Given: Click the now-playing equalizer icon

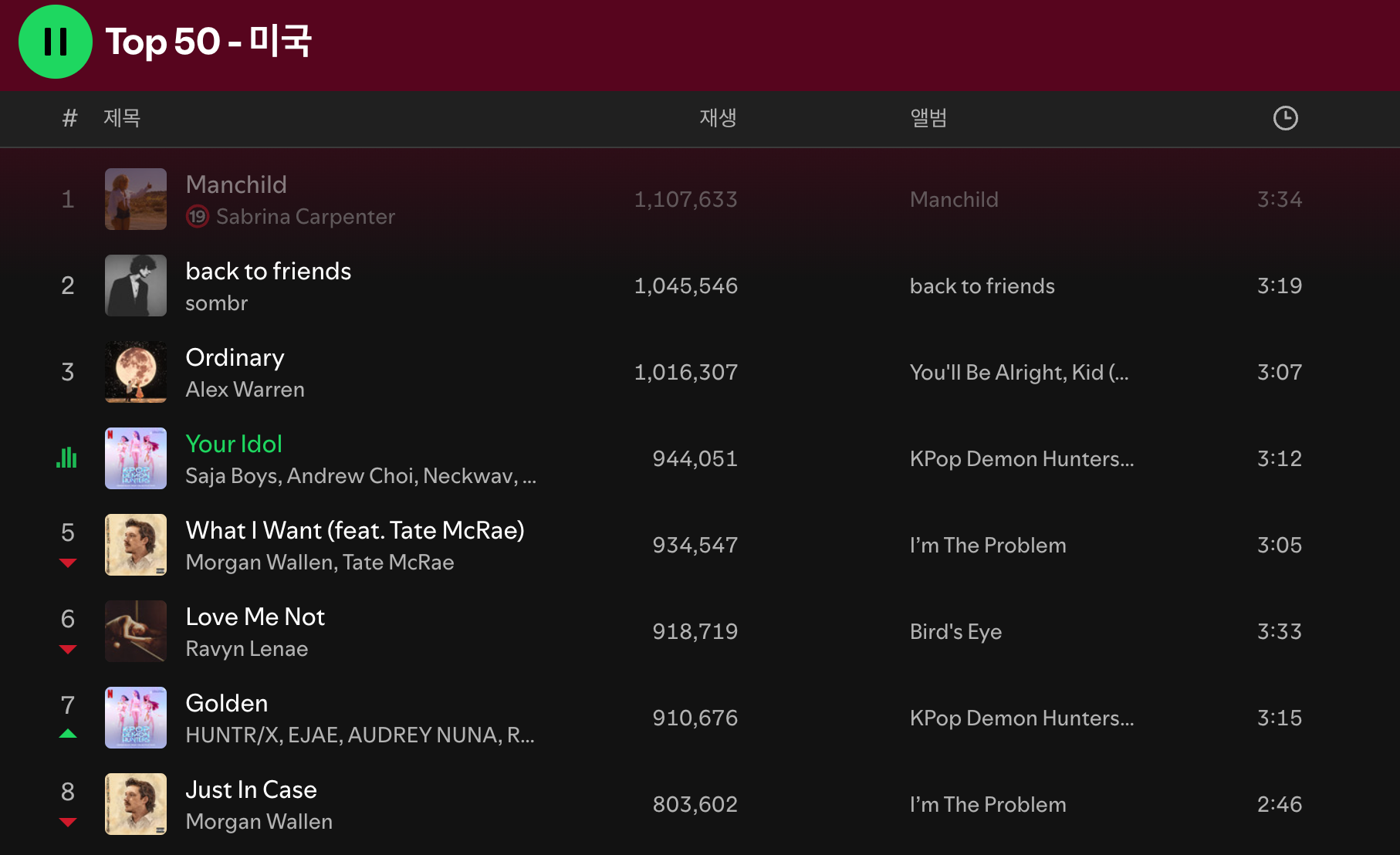Looking at the screenshot, I should 67,458.
